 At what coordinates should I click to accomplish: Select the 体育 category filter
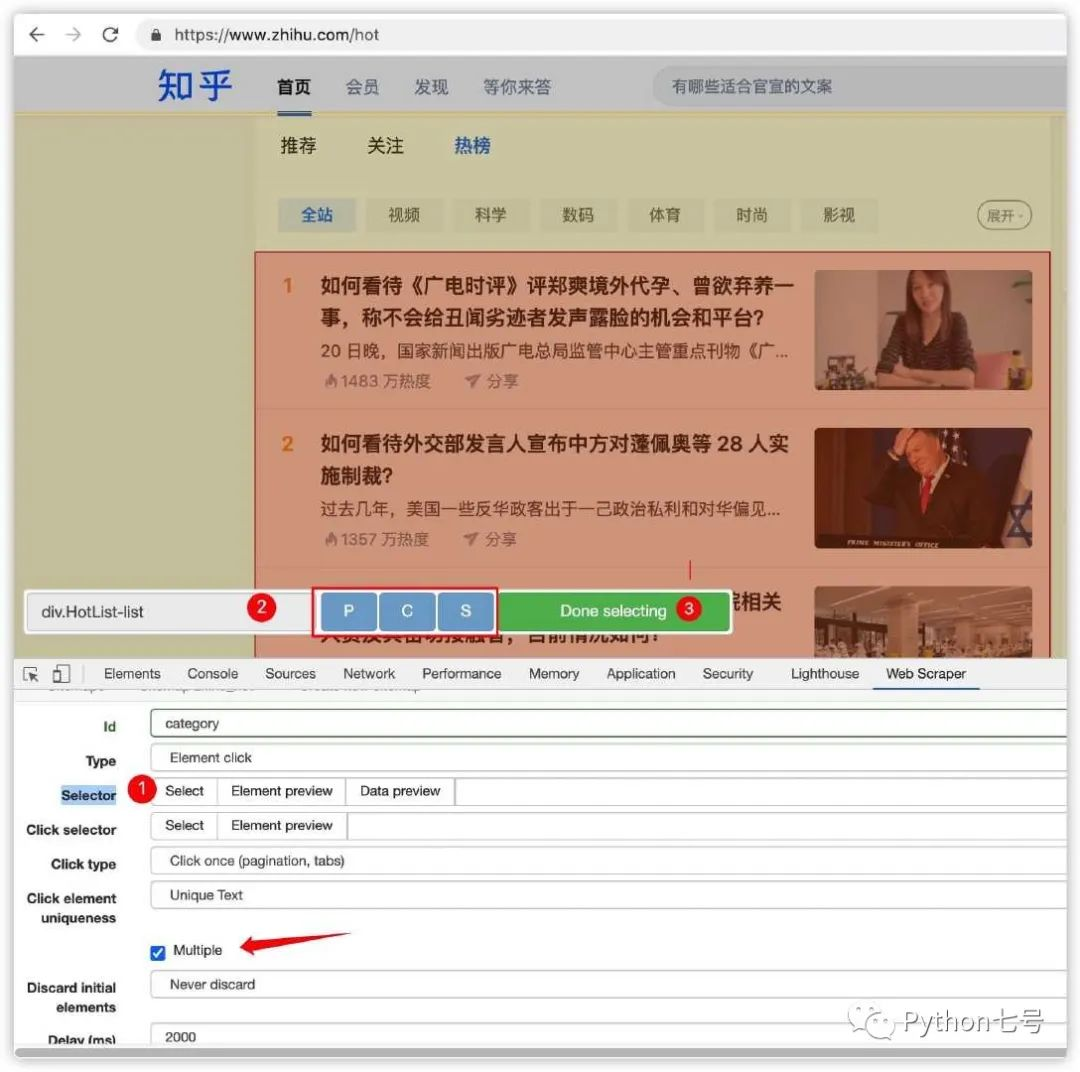pyautogui.click(x=665, y=215)
